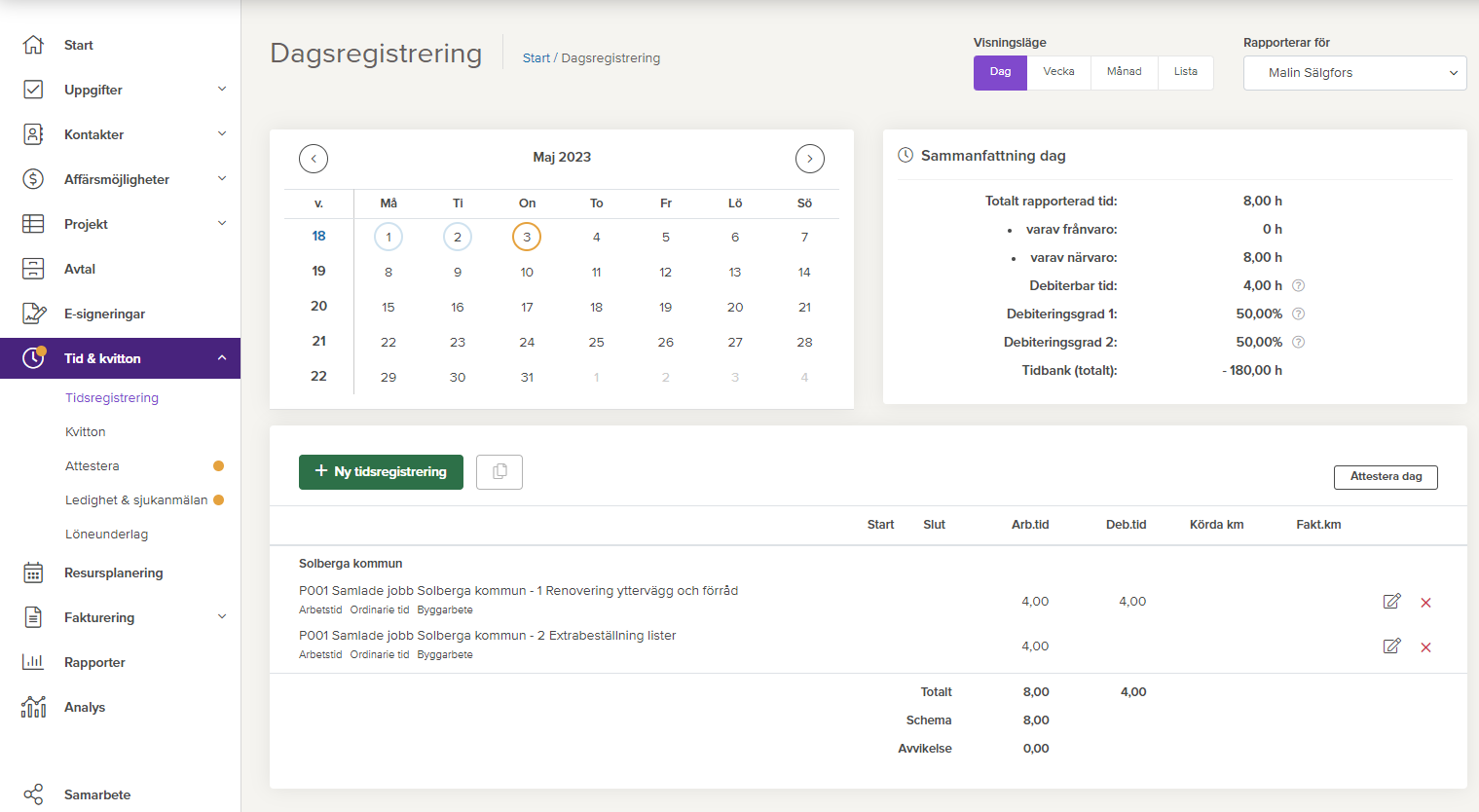Open Kvitton submenu item
This screenshot has height=812, width=1479.
point(86,432)
